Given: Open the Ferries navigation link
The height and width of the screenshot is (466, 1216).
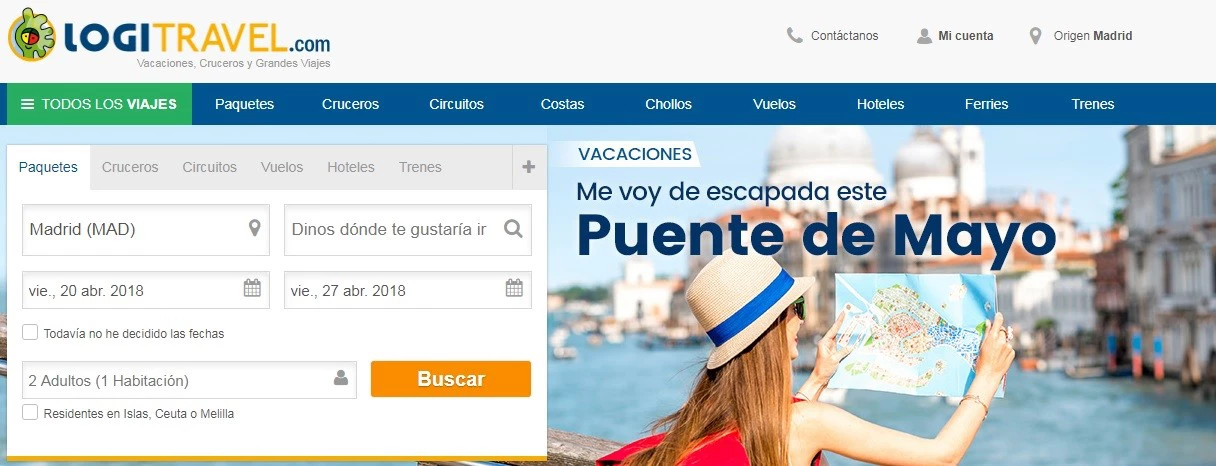Looking at the screenshot, I should (987, 104).
